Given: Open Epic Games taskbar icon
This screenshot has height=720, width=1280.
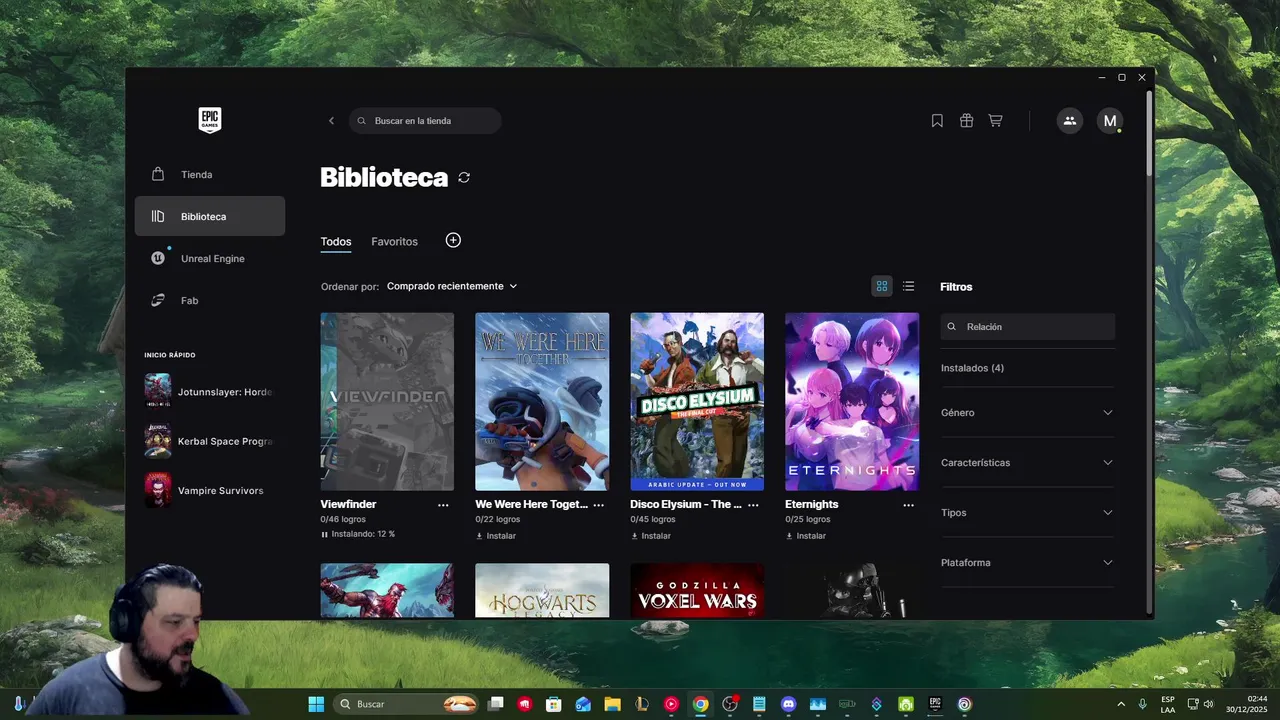Looking at the screenshot, I should click(x=935, y=704).
